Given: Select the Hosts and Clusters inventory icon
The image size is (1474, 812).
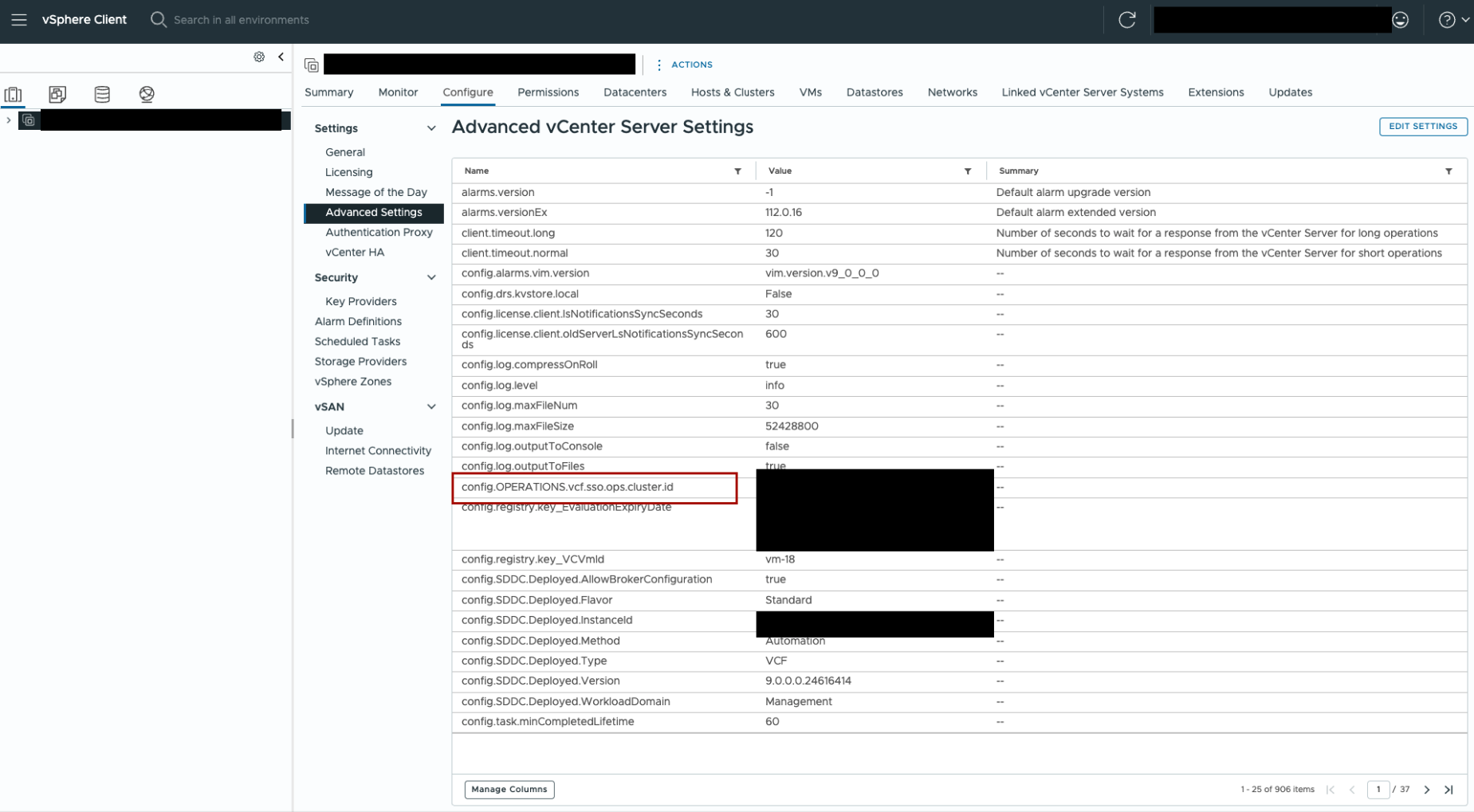Looking at the screenshot, I should pyautogui.click(x=14, y=95).
